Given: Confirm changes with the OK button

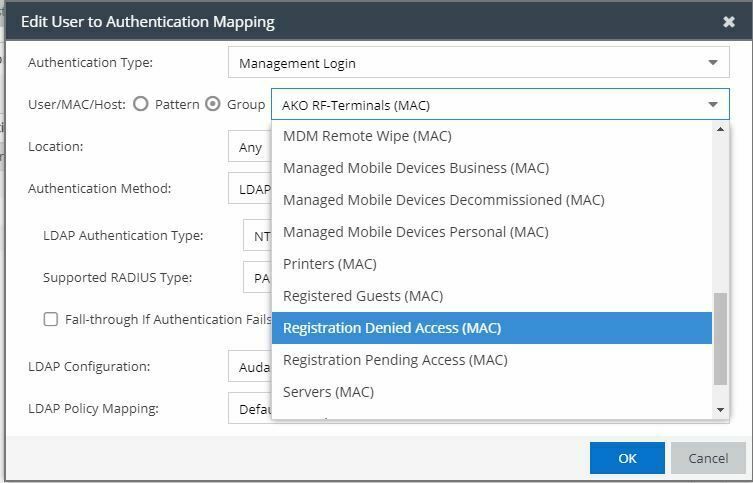Looking at the screenshot, I should (x=627, y=458).
